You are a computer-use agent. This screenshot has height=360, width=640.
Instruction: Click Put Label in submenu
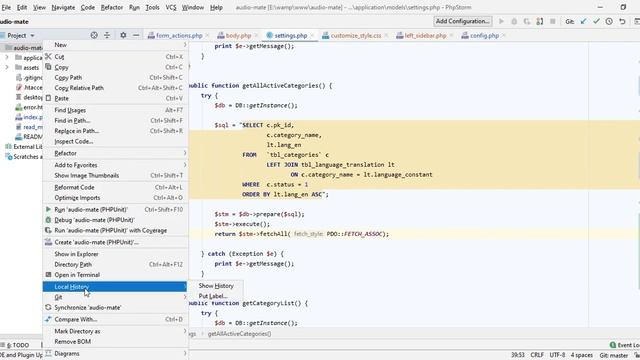tap(216, 296)
